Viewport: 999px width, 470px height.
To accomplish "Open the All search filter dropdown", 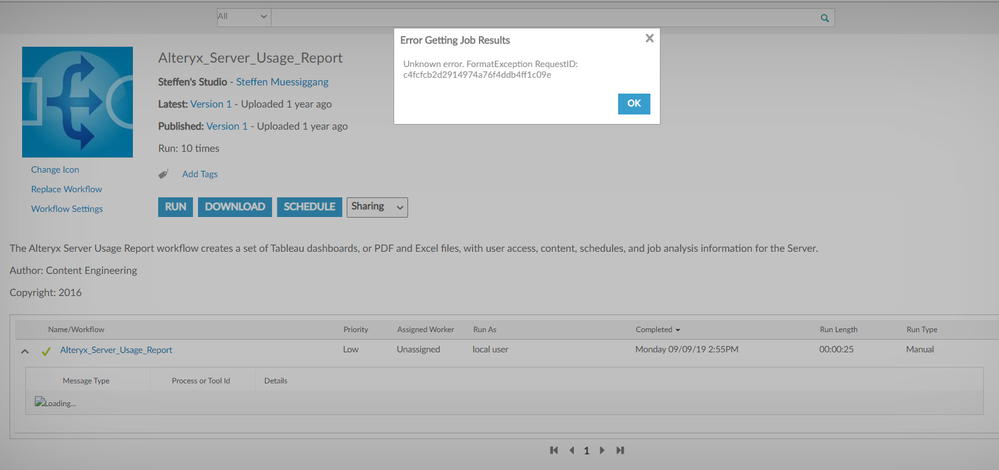I will click(243, 17).
